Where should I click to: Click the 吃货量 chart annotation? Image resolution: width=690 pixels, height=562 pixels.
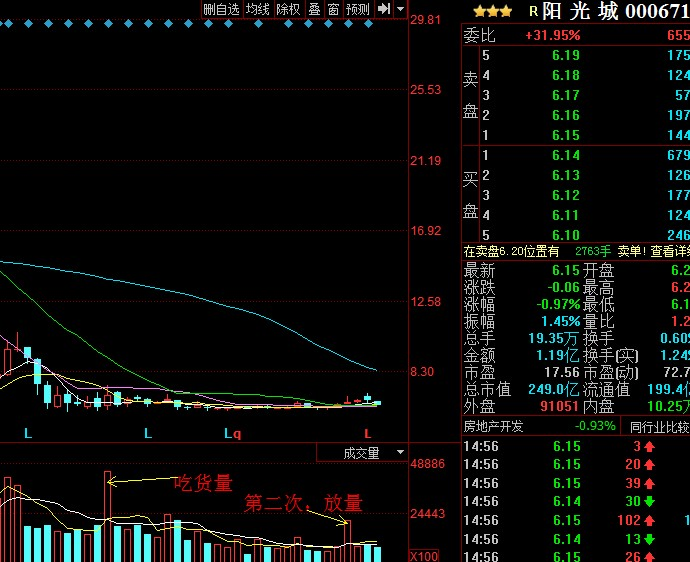(x=203, y=483)
